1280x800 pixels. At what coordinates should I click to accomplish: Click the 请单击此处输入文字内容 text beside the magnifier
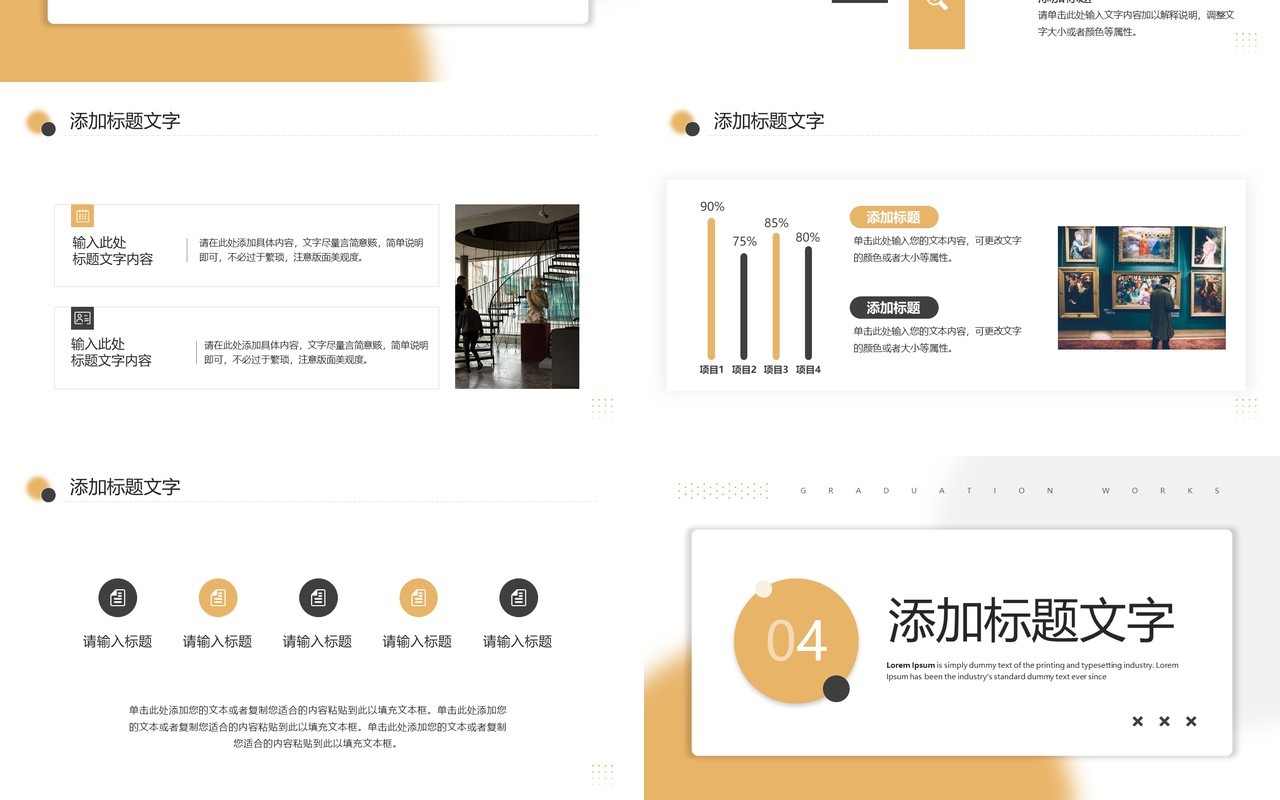pyautogui.click(x=1136, y=23)
